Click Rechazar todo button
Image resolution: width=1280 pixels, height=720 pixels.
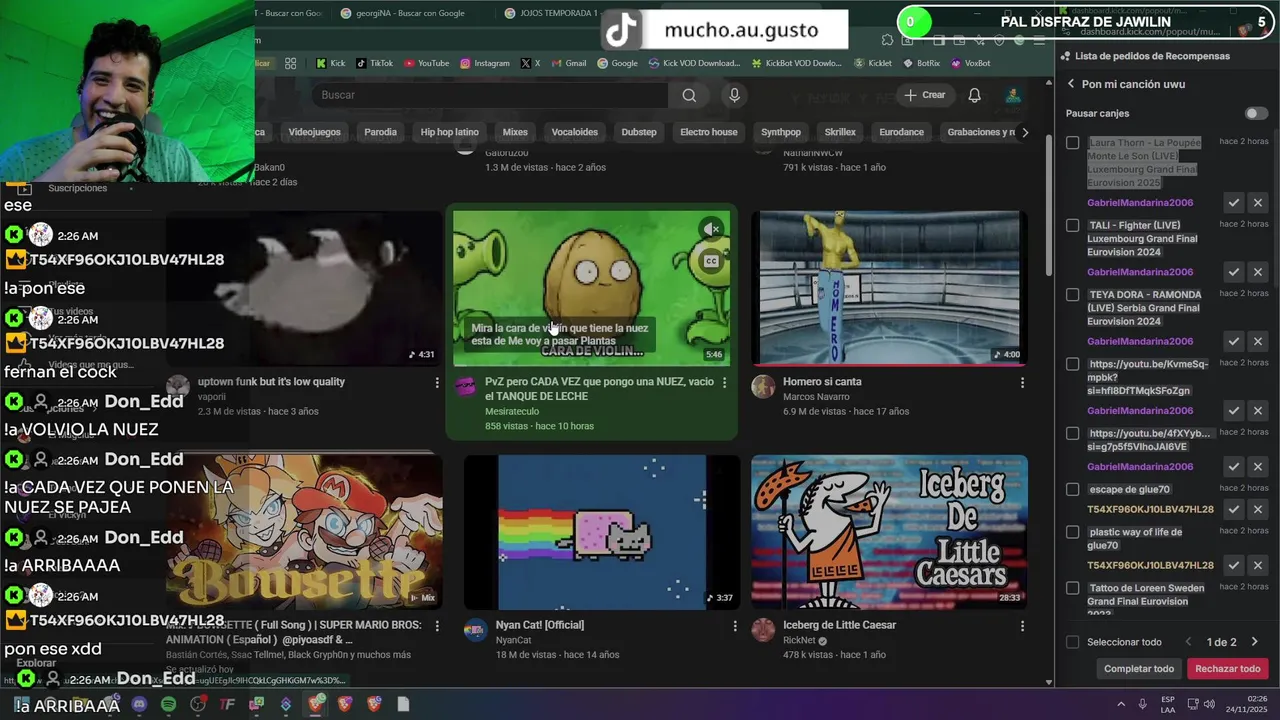tap(1228, 669)
